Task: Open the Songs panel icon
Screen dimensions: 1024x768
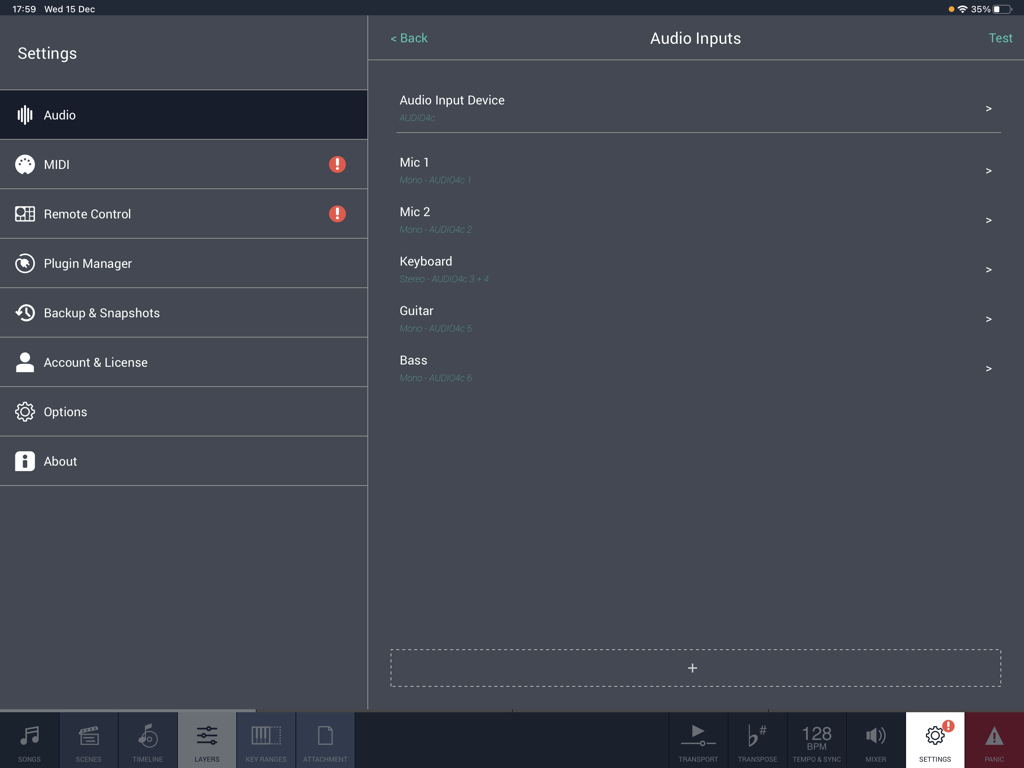Action: click(x=29, y=740)
